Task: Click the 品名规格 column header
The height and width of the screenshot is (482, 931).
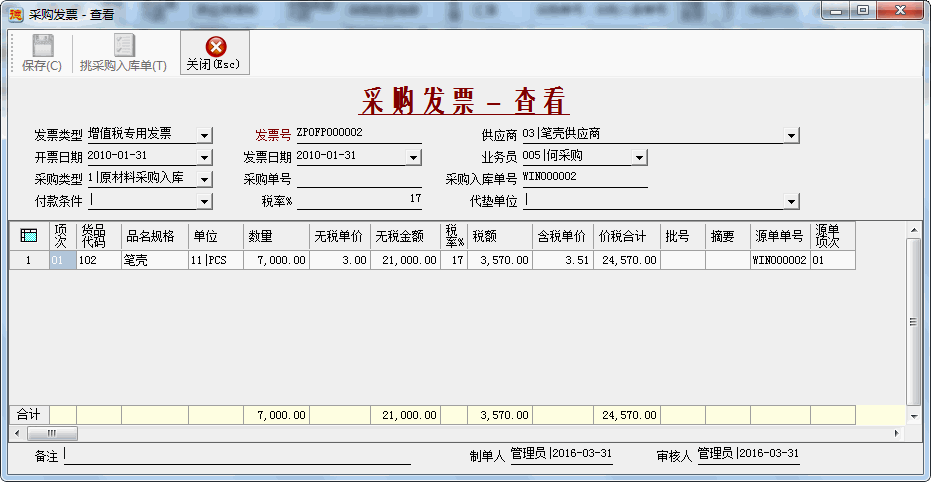Action: tap(155, 236)
